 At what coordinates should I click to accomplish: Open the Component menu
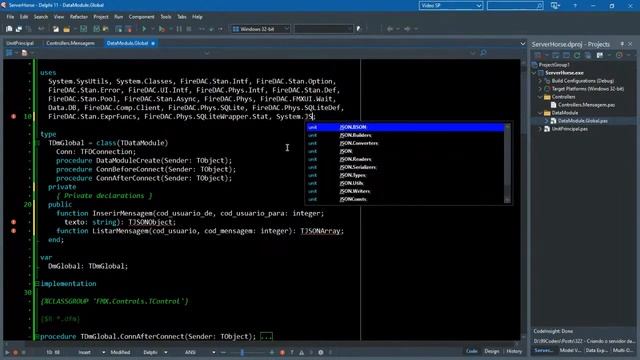click(141, 17)
